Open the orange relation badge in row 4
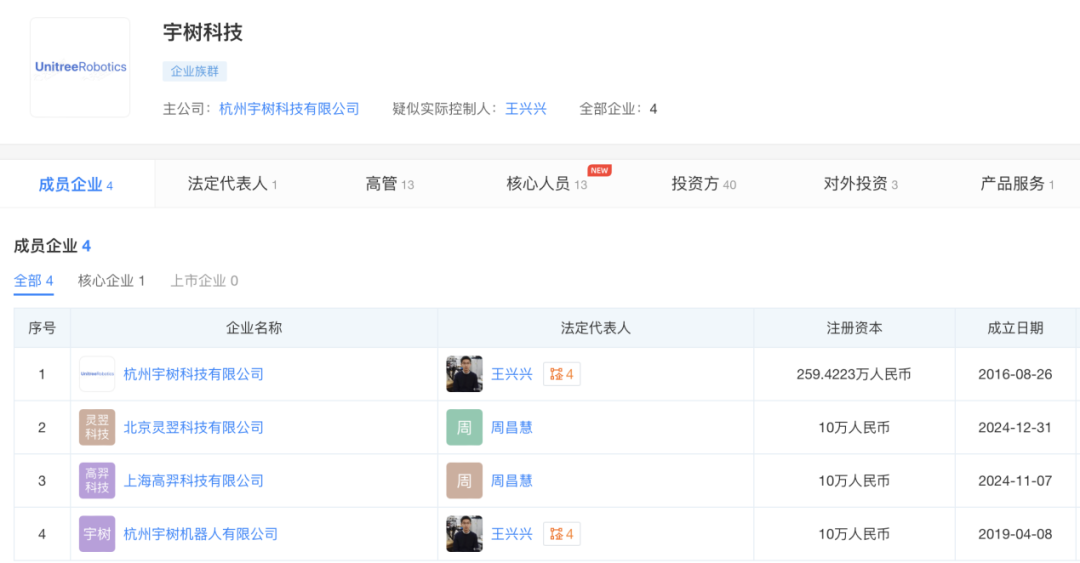1080x563 pixels. tap(561, 534)
